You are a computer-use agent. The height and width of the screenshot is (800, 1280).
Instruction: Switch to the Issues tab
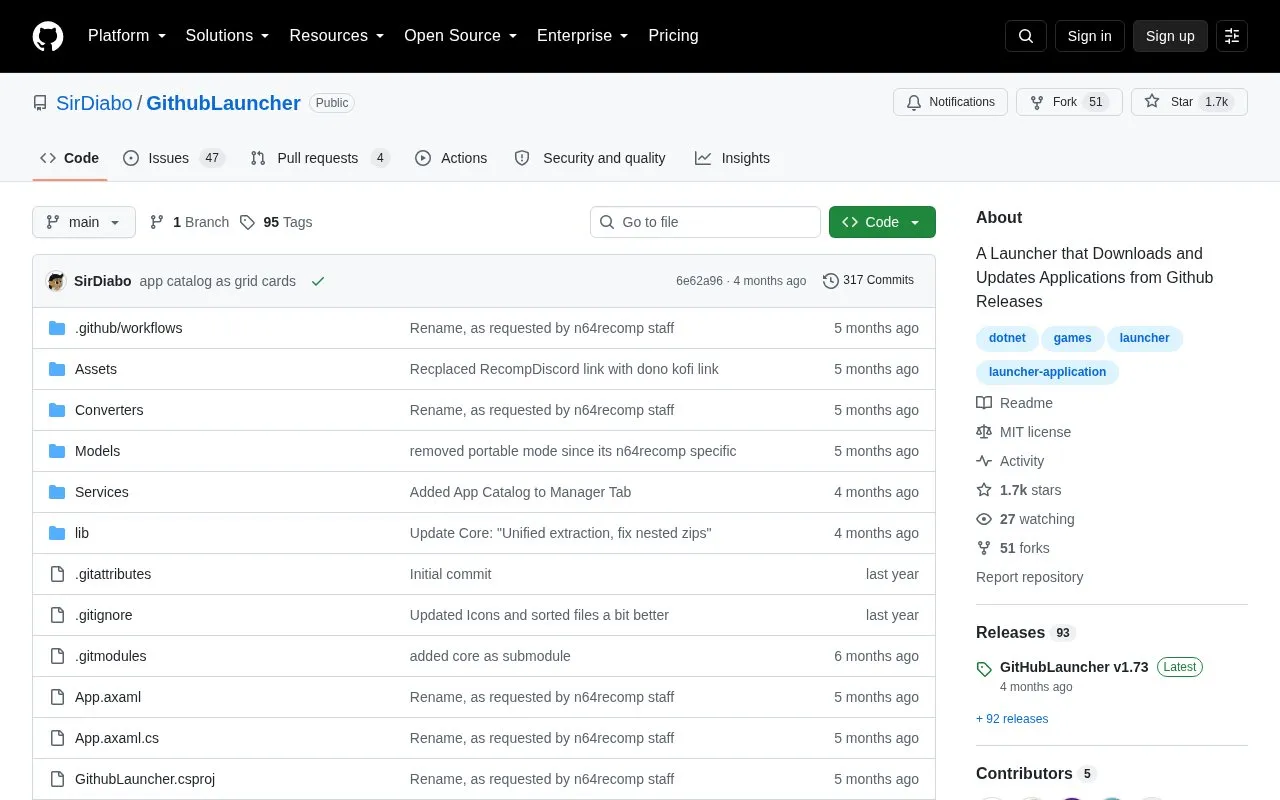[174, 158]
